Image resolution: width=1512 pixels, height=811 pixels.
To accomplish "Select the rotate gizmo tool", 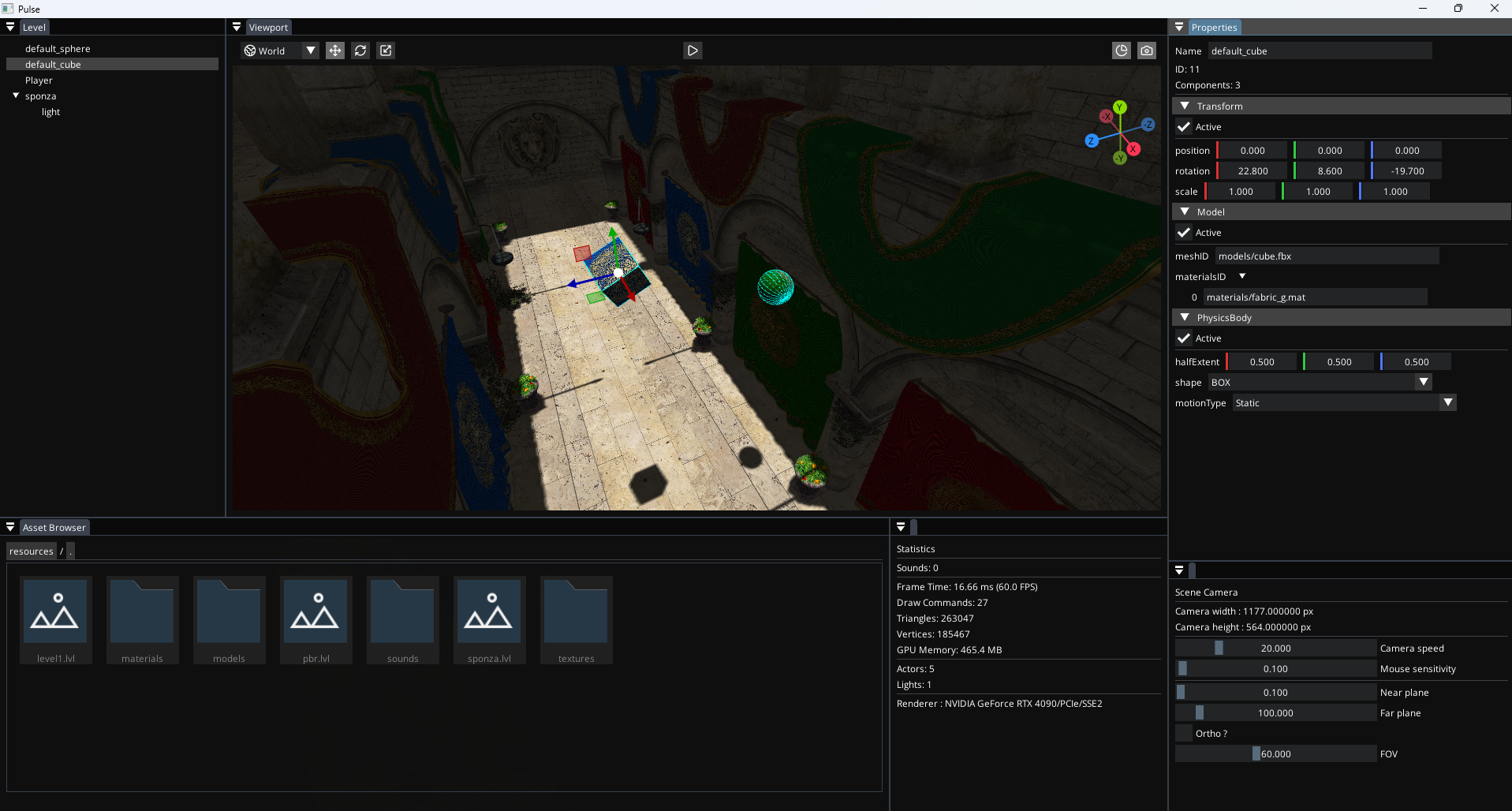I will click(x=360, y=50).
